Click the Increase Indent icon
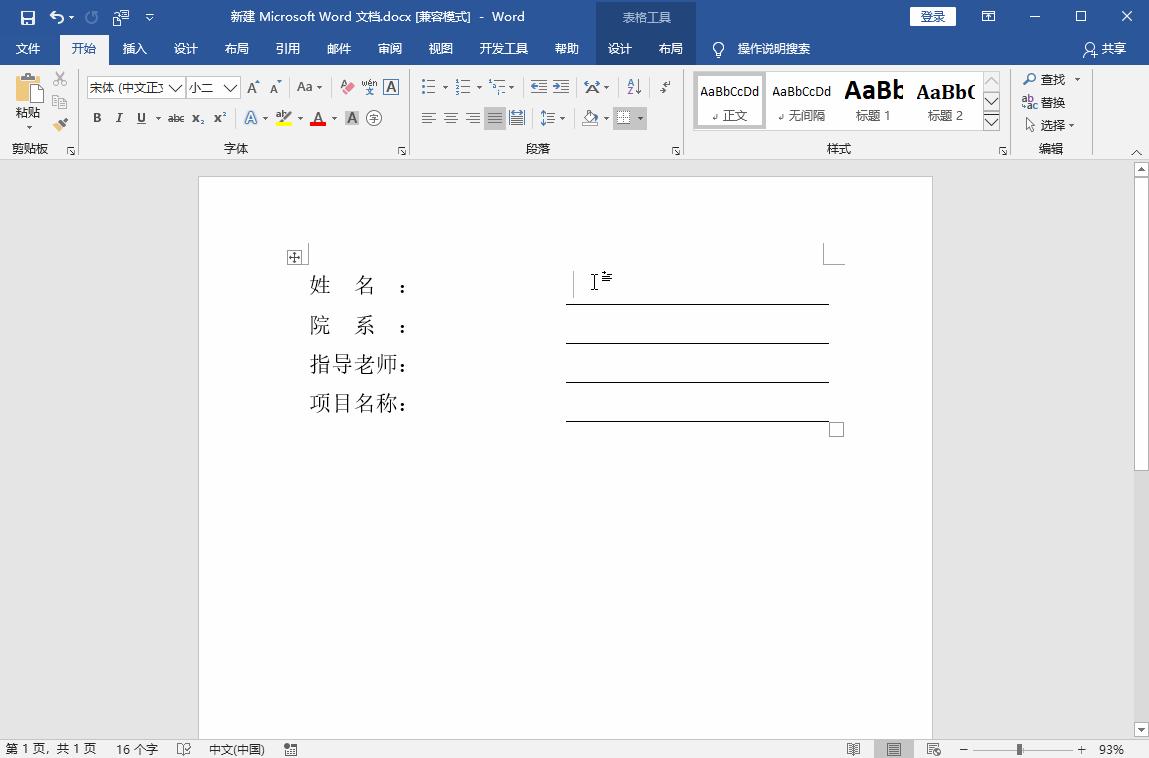 561,88
